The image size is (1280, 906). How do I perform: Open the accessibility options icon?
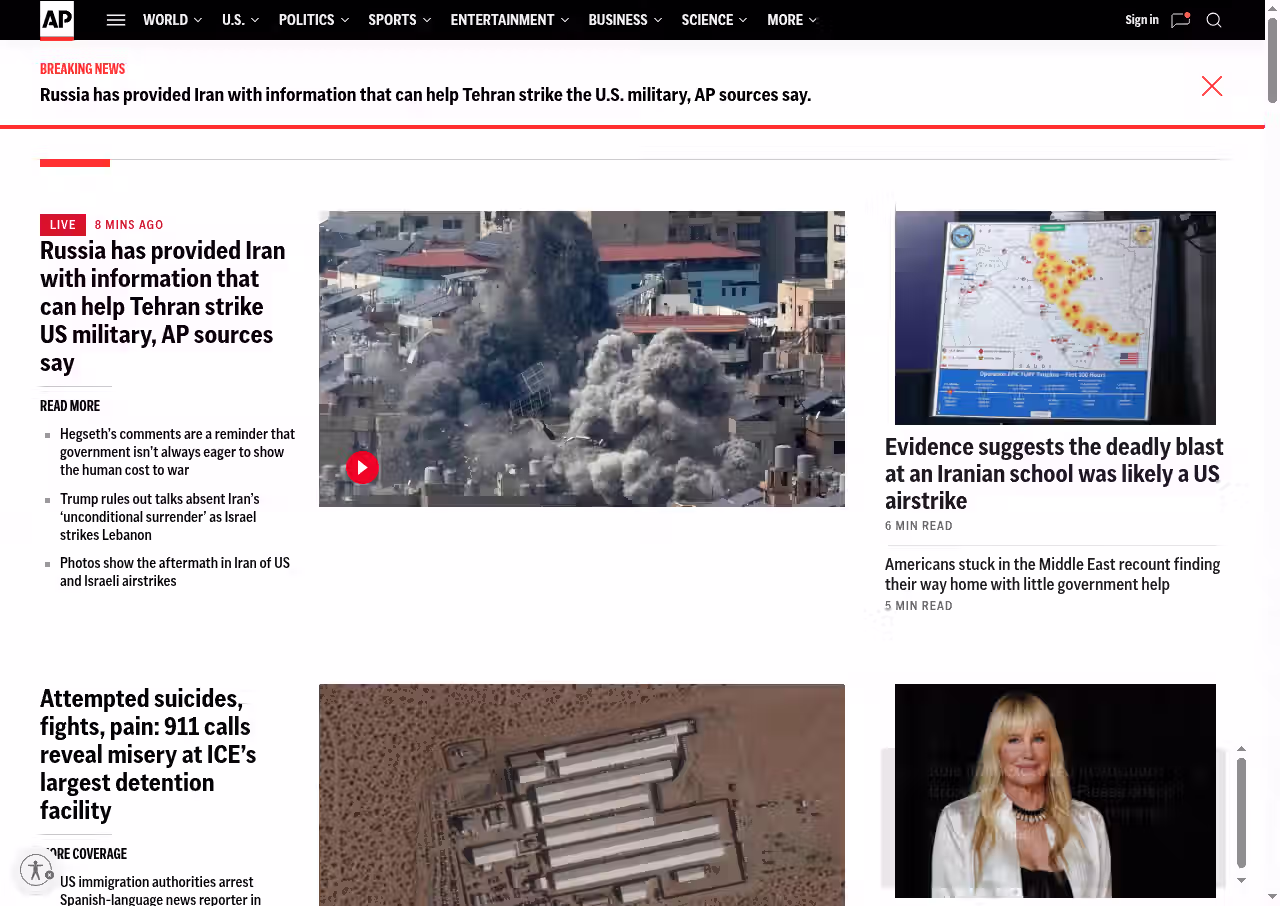(36, 870)
